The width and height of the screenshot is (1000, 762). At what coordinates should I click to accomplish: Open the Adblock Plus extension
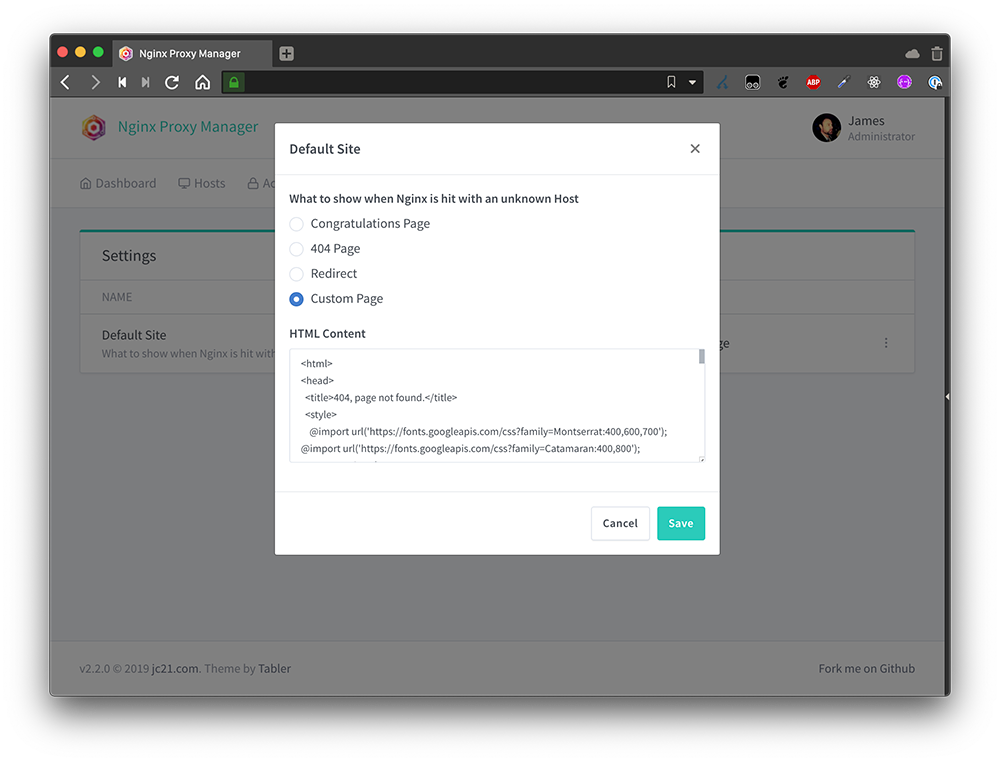point(813,82)
